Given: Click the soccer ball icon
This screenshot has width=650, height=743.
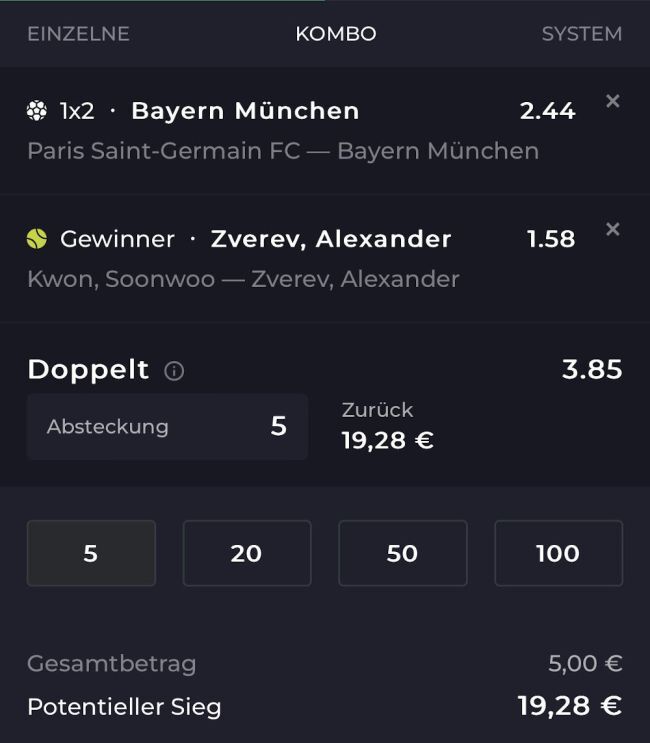Looking at the screenshot, I should (x=37, y=111).
